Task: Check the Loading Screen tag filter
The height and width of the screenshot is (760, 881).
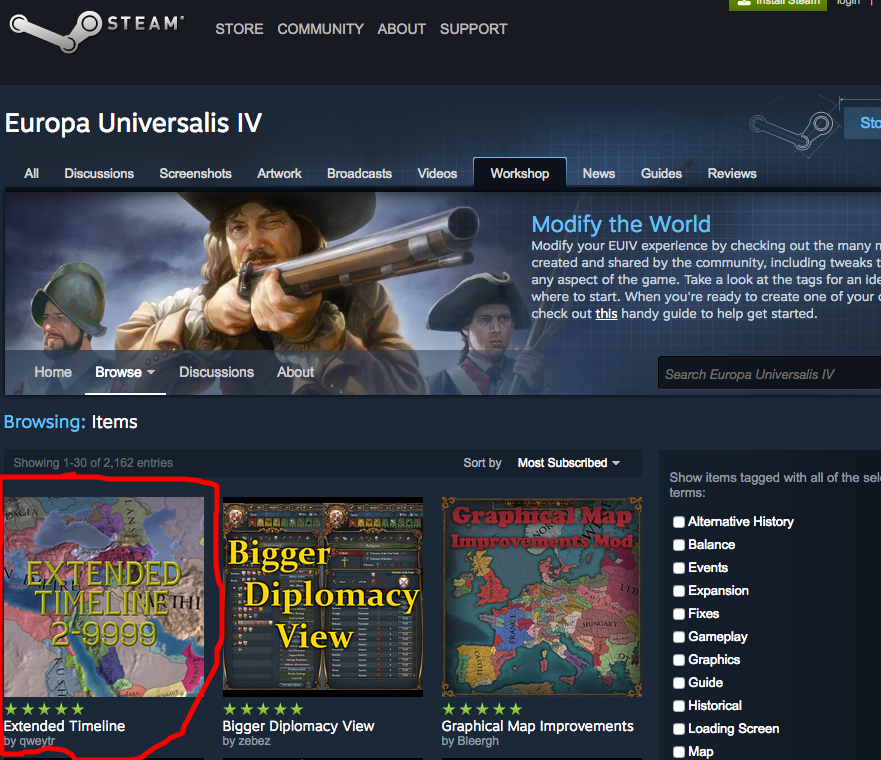Action: point(679,729)
